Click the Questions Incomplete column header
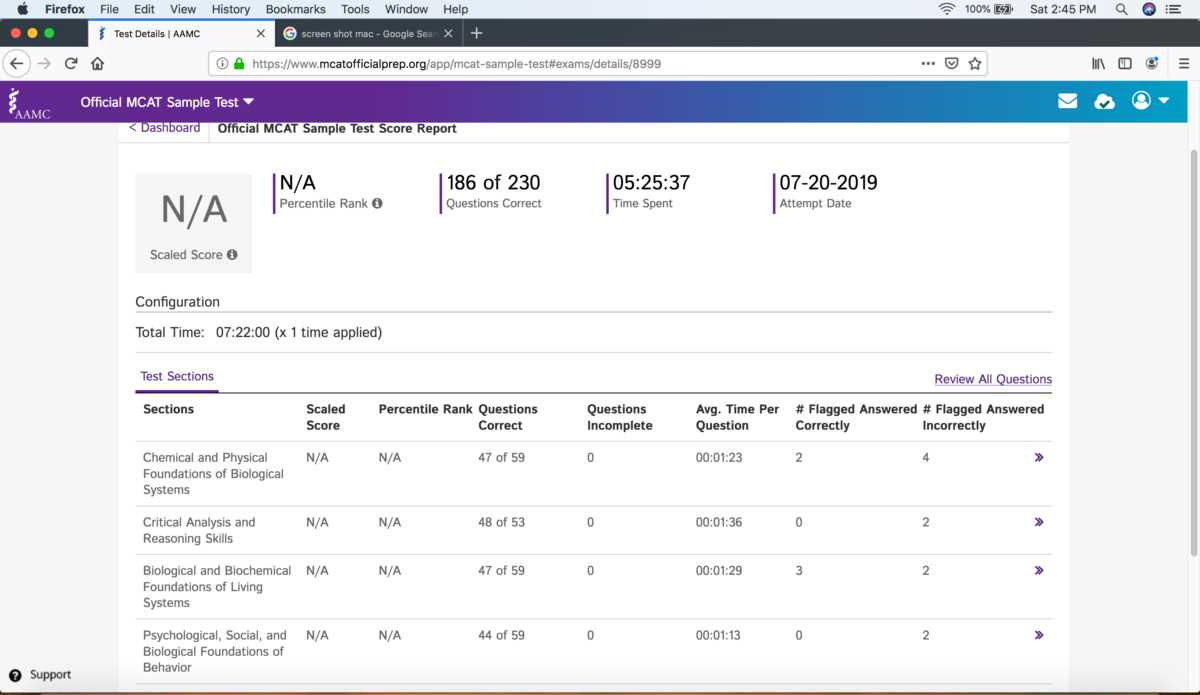This screenshot has height=695, width=1200. [620, 417]
